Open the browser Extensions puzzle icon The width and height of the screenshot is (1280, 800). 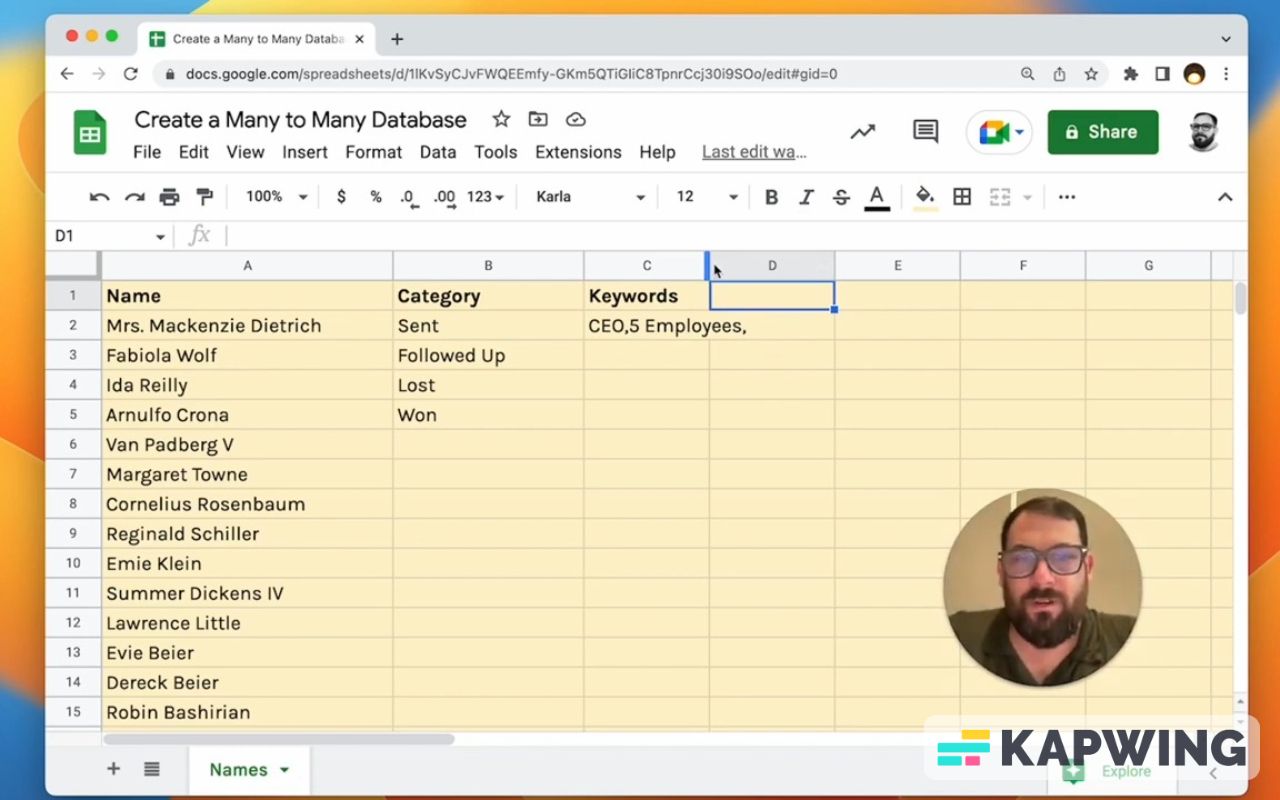pos(1131,74)
